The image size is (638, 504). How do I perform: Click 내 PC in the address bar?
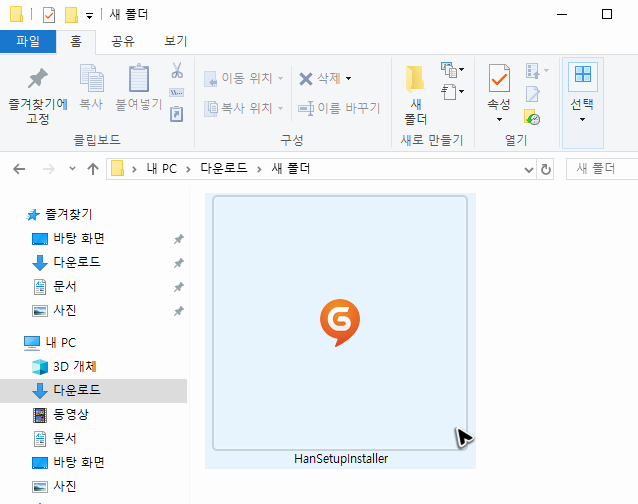(162, 169)
